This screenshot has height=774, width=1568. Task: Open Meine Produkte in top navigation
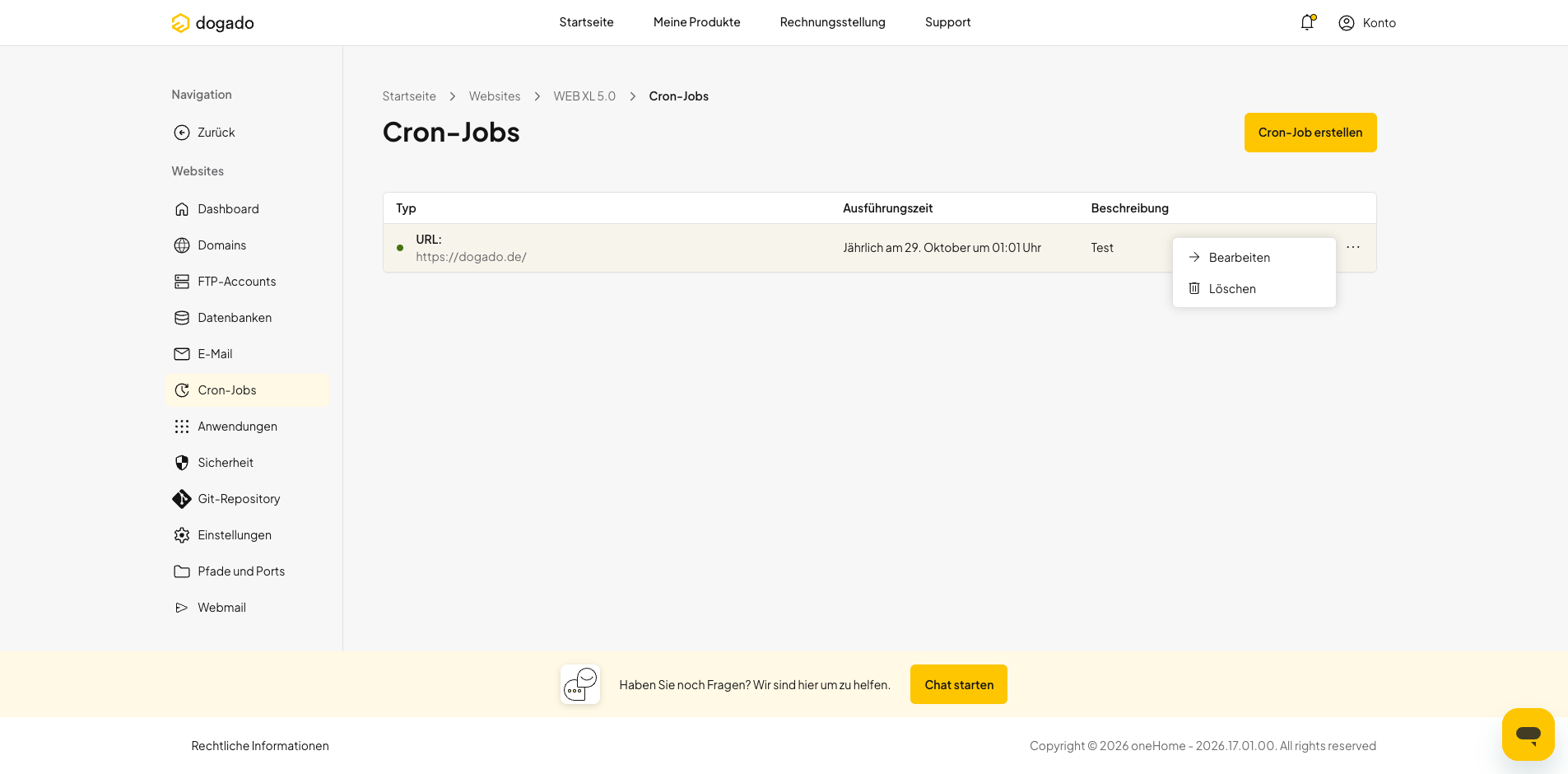[696, 22]
